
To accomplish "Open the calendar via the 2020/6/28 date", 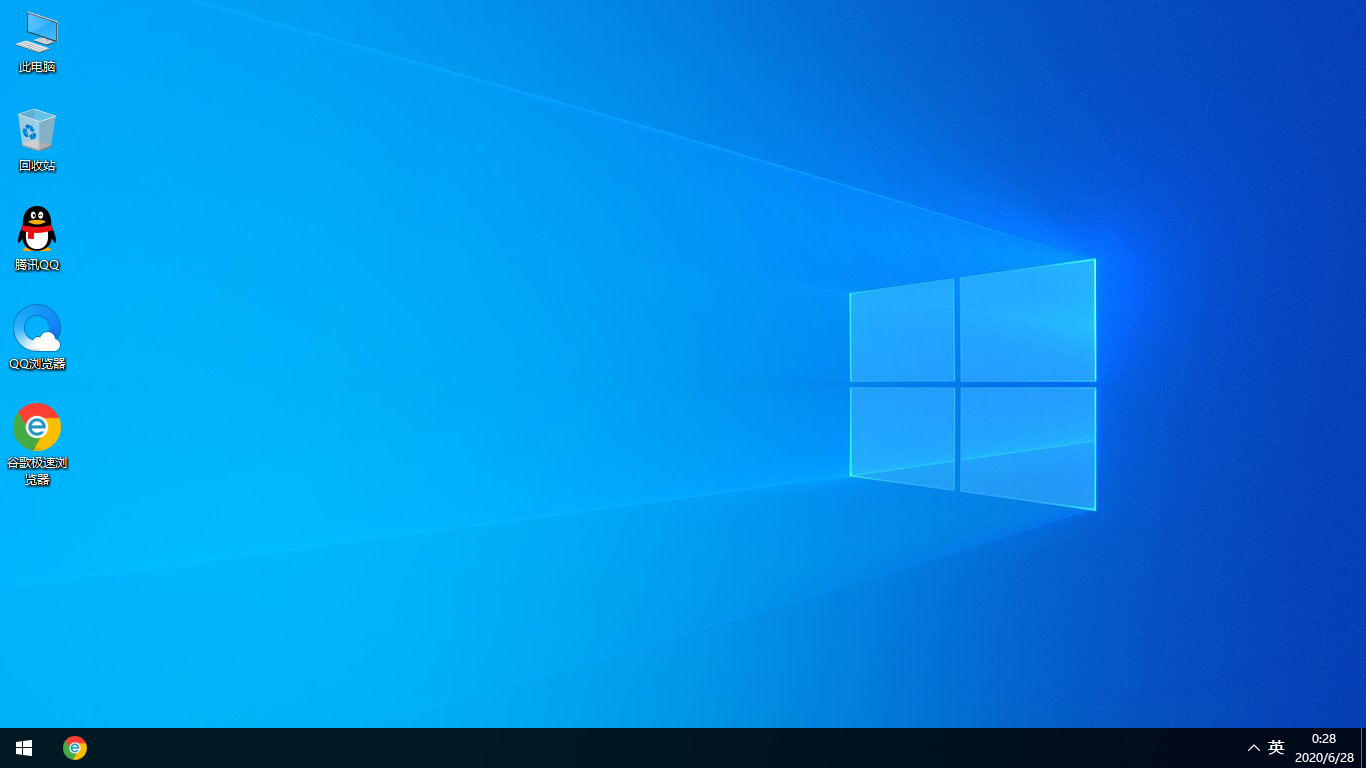I will click(x=1323, y=758).
